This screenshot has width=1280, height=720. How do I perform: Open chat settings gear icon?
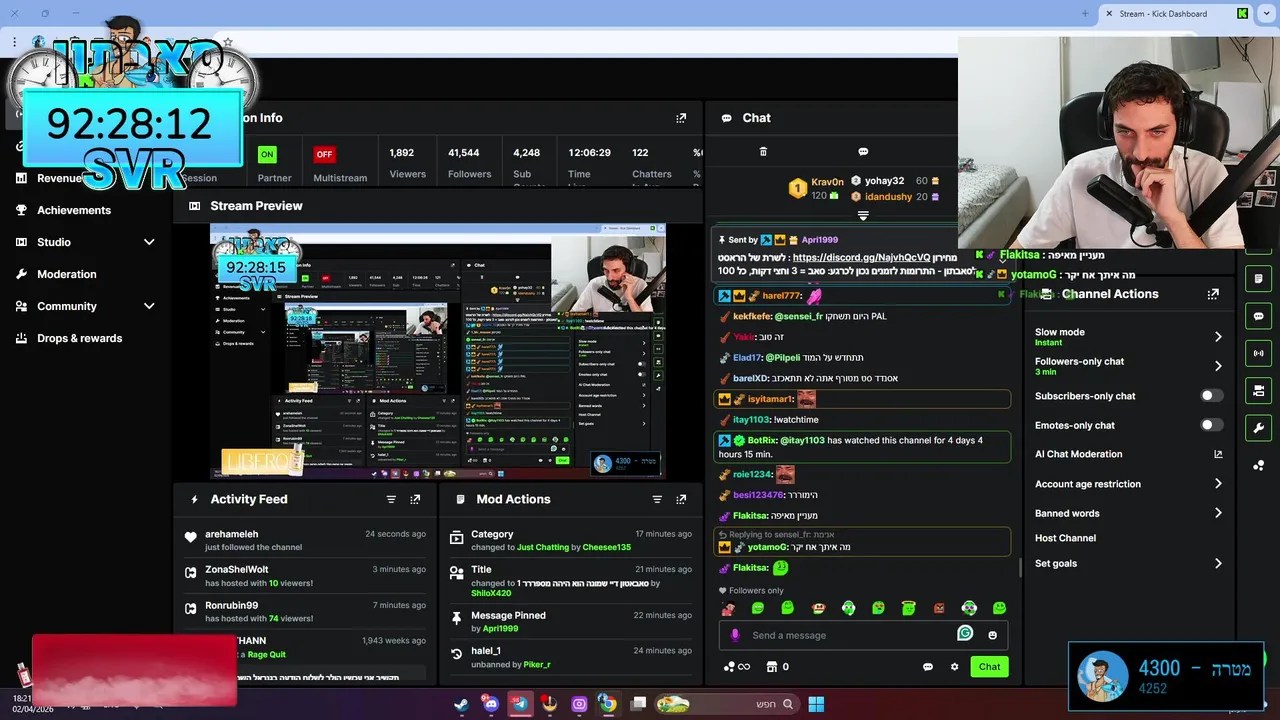click(x=954, y=667)
